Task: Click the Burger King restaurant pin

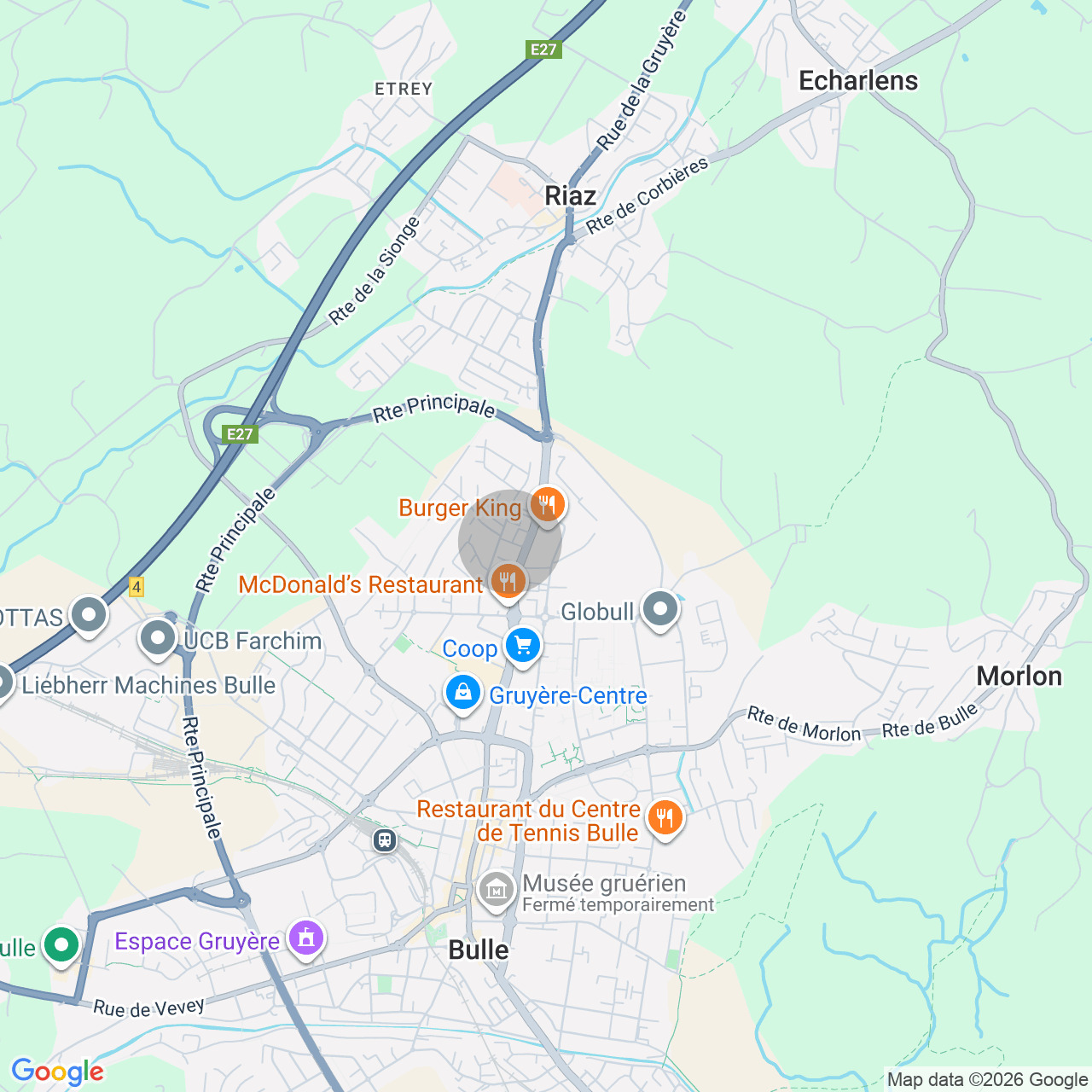Action: pos(547,505)
